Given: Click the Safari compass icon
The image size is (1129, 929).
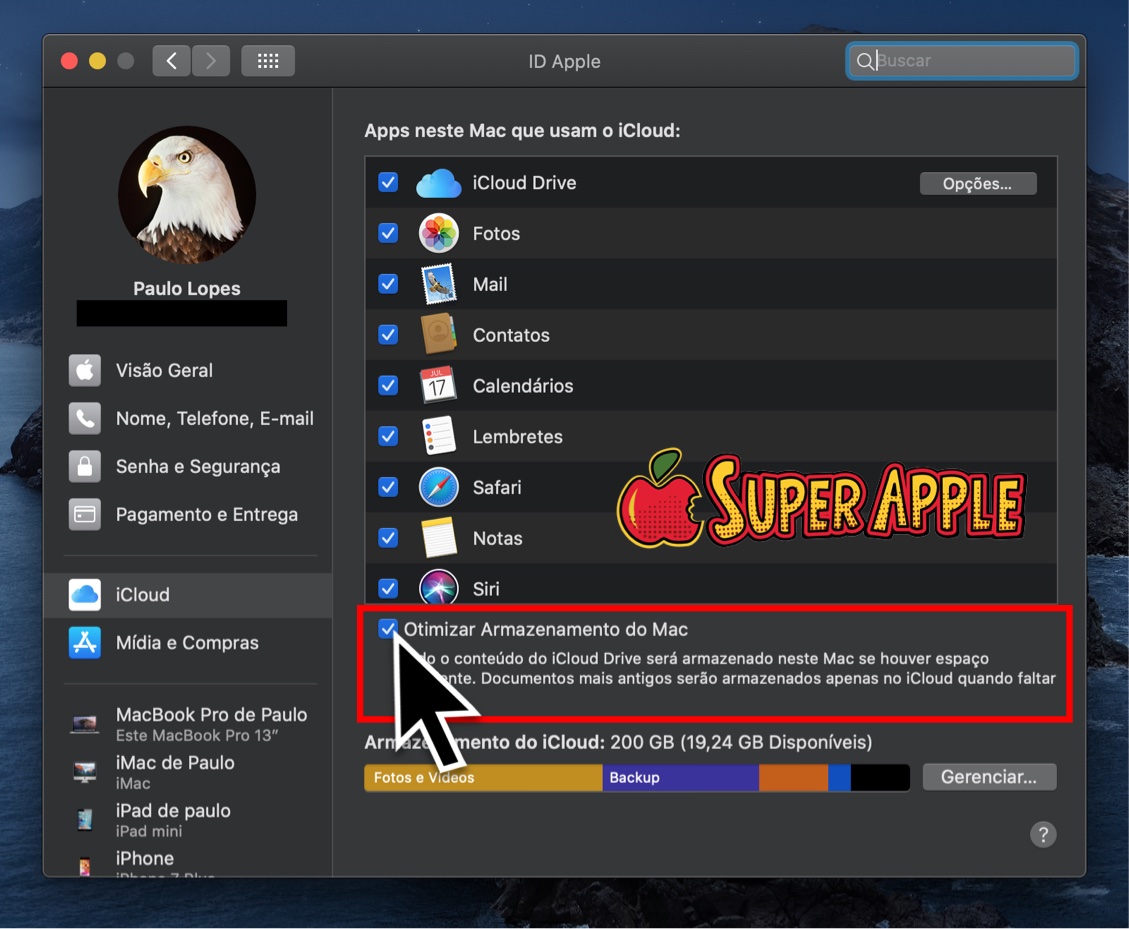Looking at the screenshot, I should coord(438,488).
